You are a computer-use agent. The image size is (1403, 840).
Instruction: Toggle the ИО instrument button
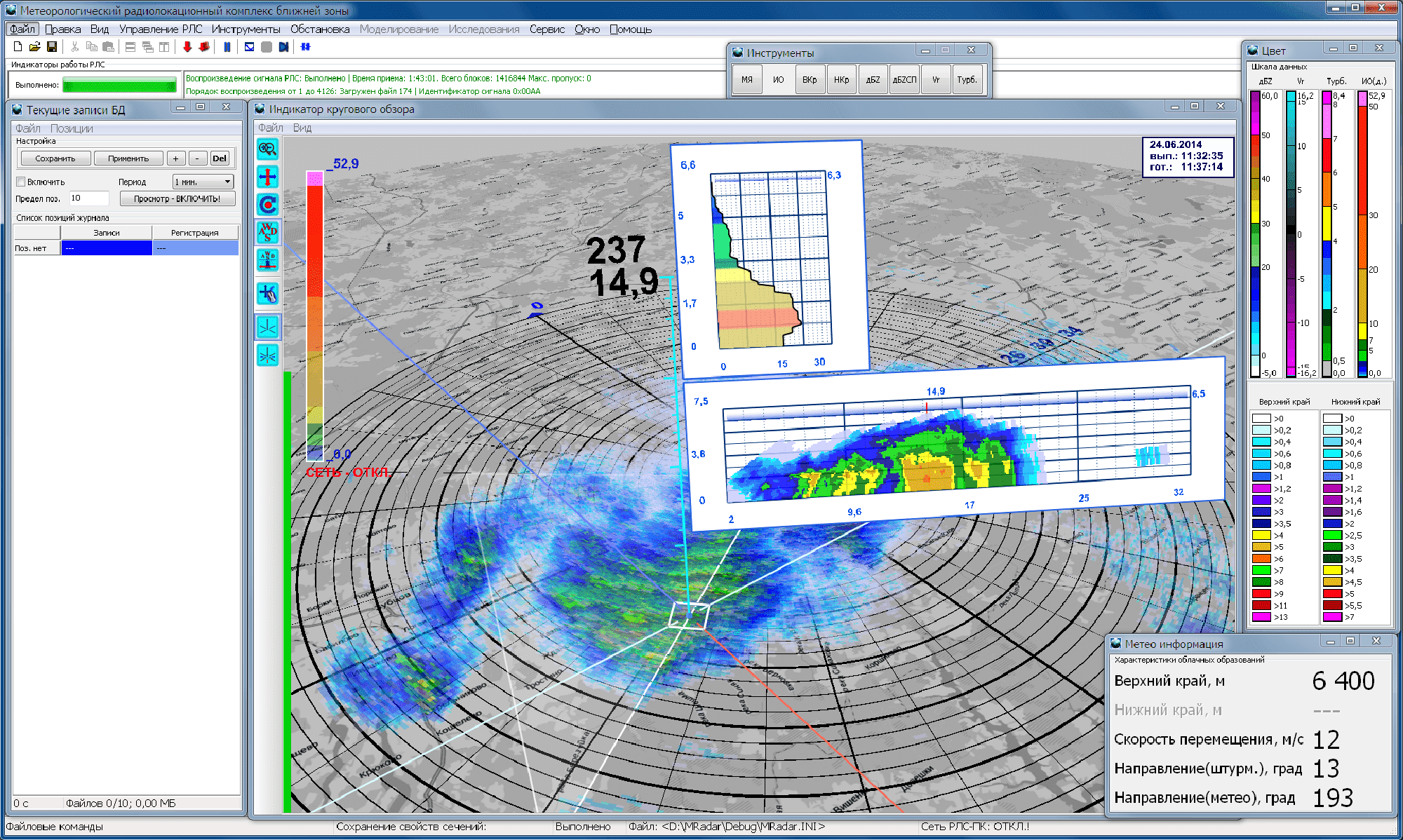pos(779,80)
